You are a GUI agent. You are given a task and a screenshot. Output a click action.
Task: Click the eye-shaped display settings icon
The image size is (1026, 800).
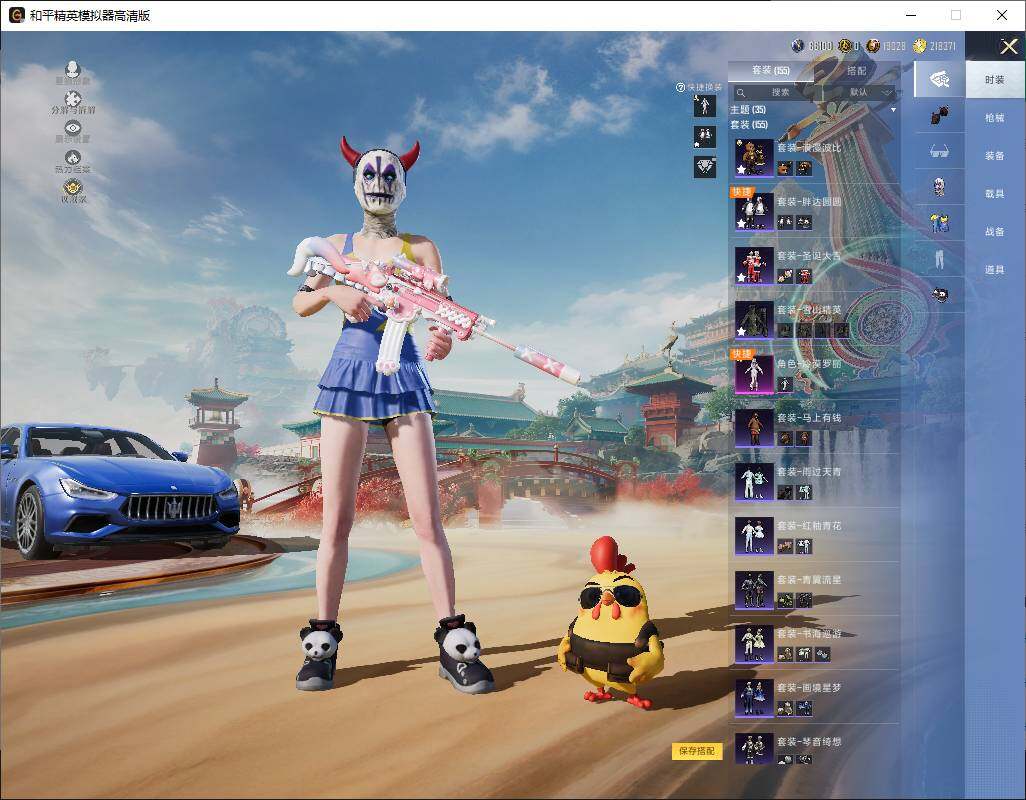(73, 128)
